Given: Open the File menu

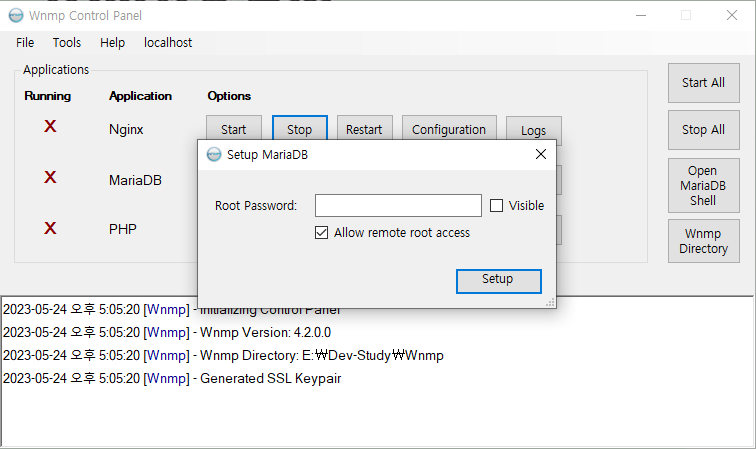Looking at the screenshot, I should tap(25, 43).
